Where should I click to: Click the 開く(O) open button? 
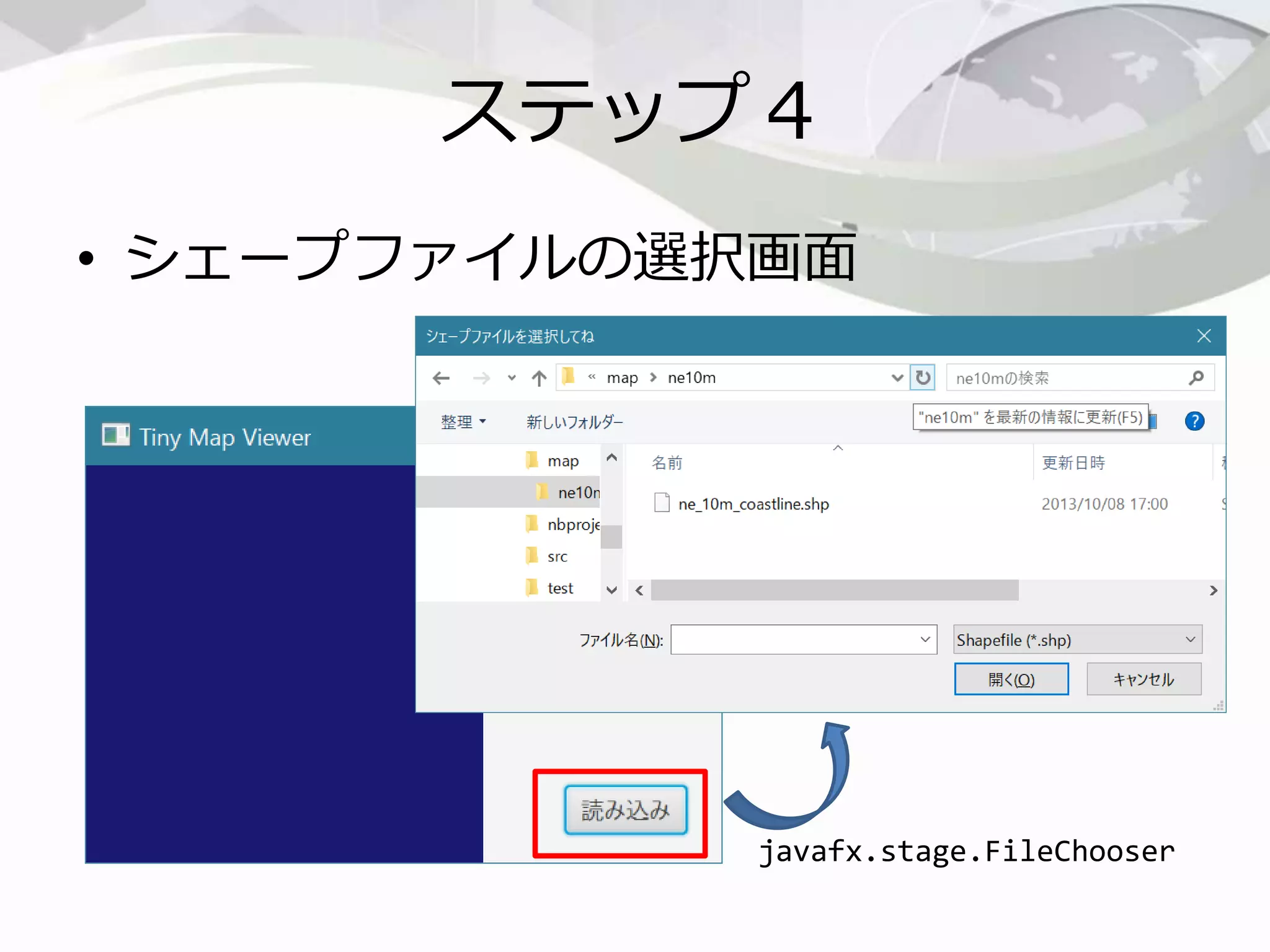(x=1011, y=679)
